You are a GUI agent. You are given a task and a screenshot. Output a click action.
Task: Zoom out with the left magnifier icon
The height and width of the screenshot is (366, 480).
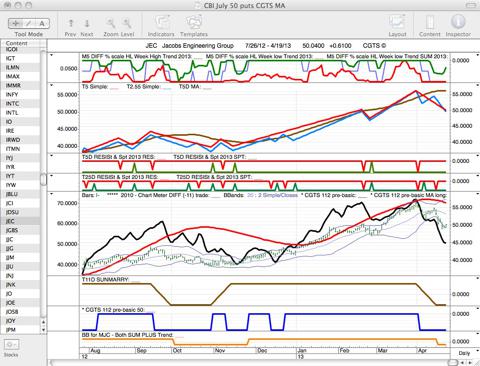(111, 23)
